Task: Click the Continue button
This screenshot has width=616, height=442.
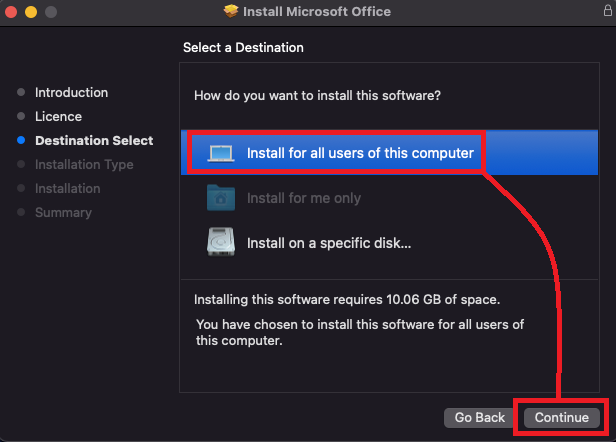Action: (x=561, y=418)
